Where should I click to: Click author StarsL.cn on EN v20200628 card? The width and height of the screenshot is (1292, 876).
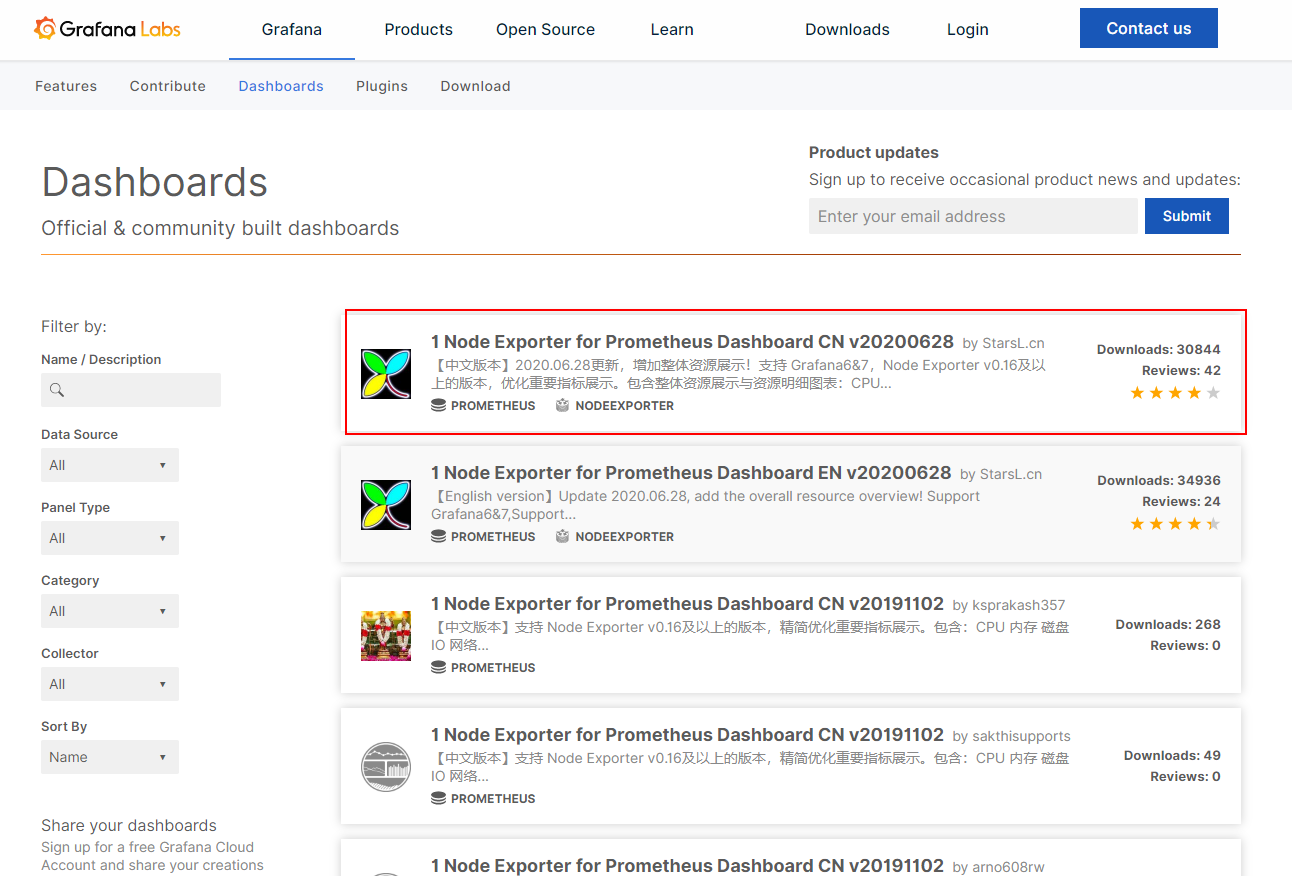click(1010, 474)
